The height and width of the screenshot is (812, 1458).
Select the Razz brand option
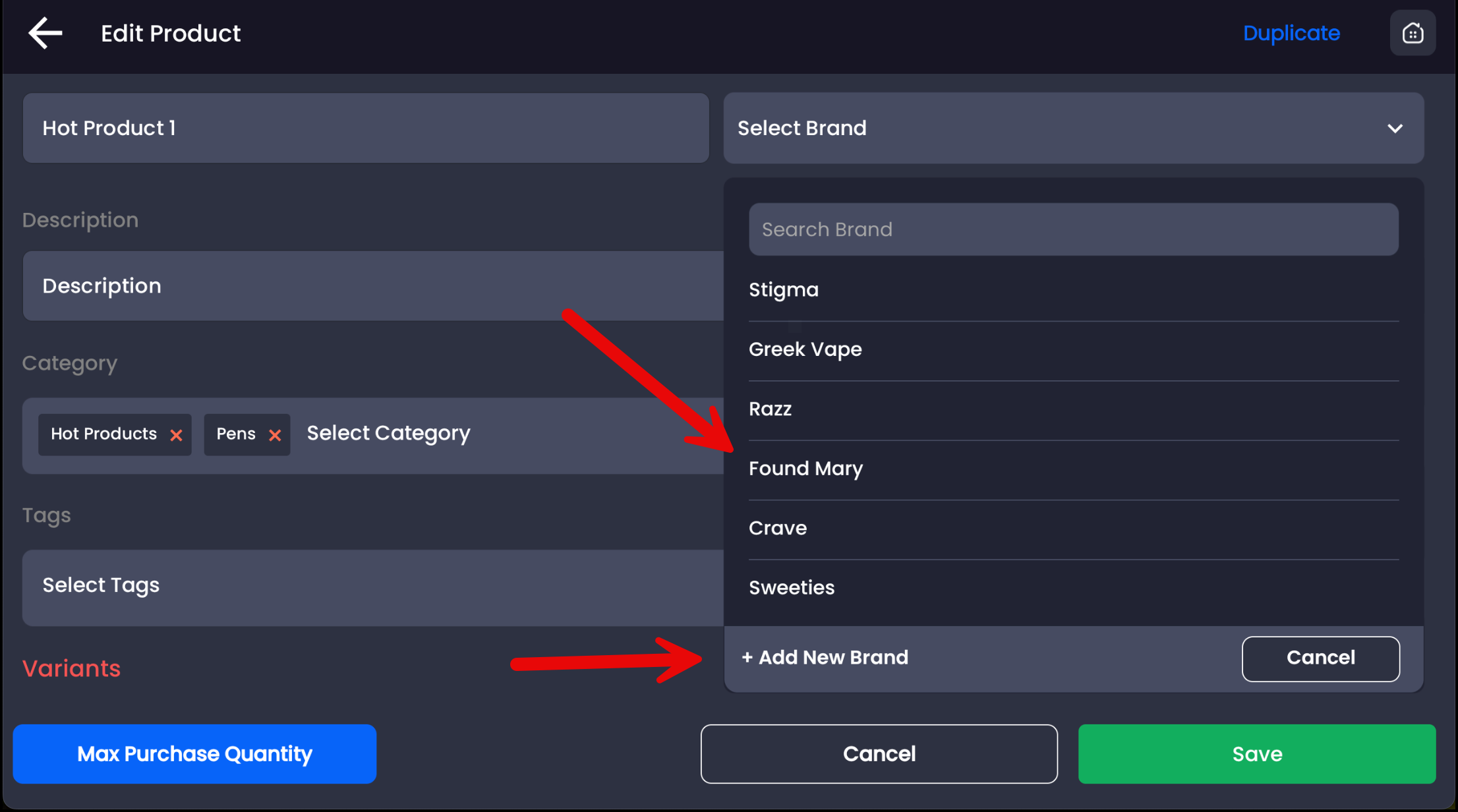[770, 409]
